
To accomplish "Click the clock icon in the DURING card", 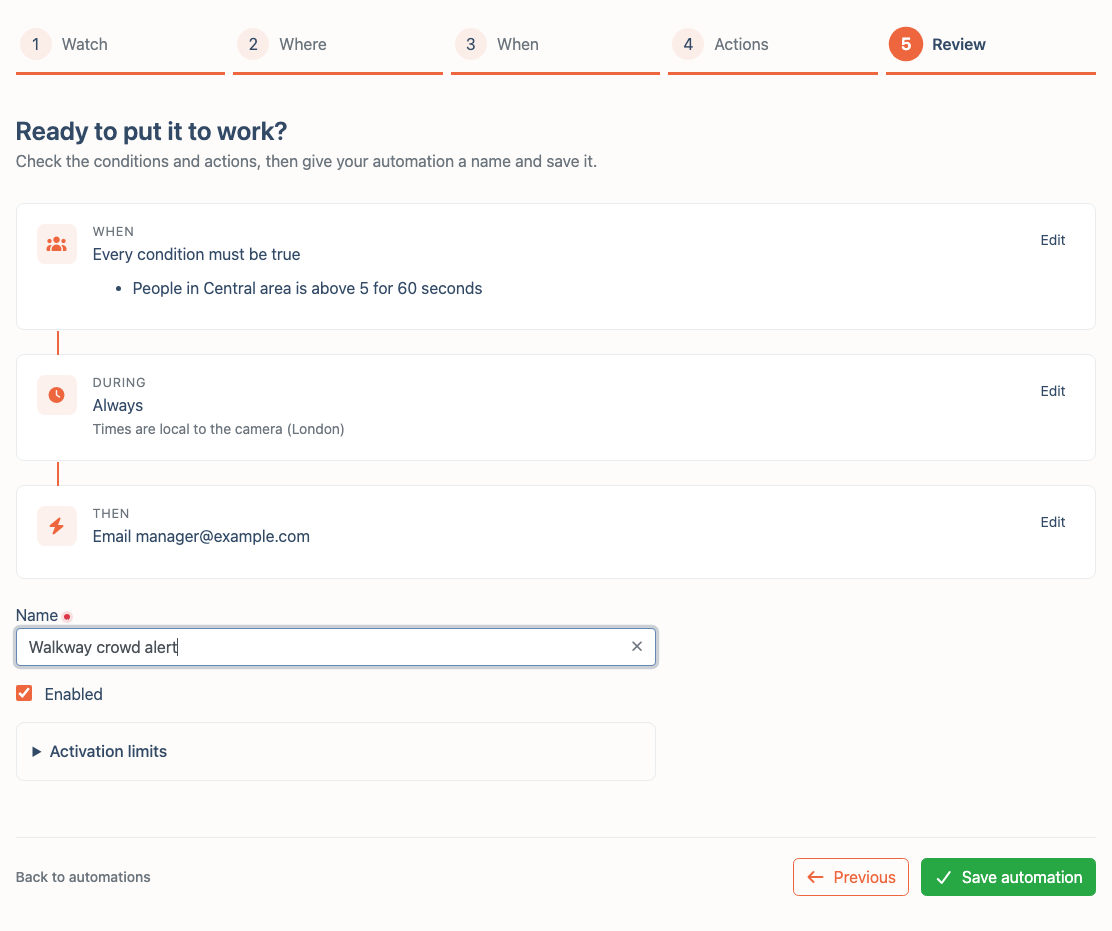I will [57, 395].
